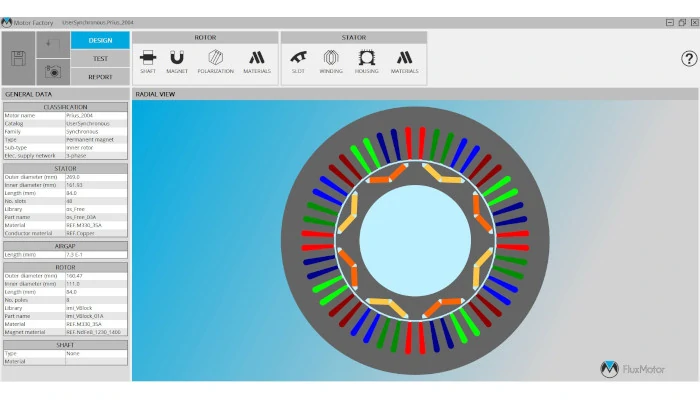The width and height of the screenshot is (700, 400).
Task: Select the No. poles value 8
Action: (x=96, y=300)
